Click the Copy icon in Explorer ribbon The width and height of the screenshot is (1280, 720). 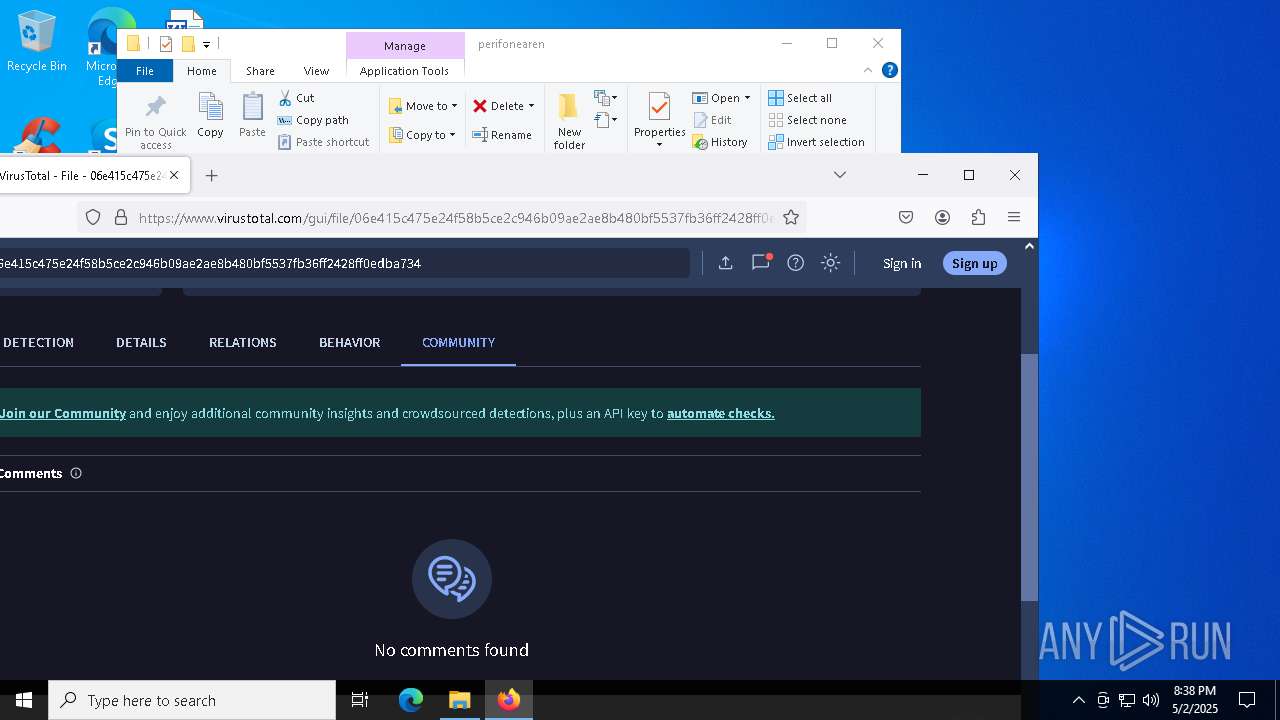click(x=210, y=115)
